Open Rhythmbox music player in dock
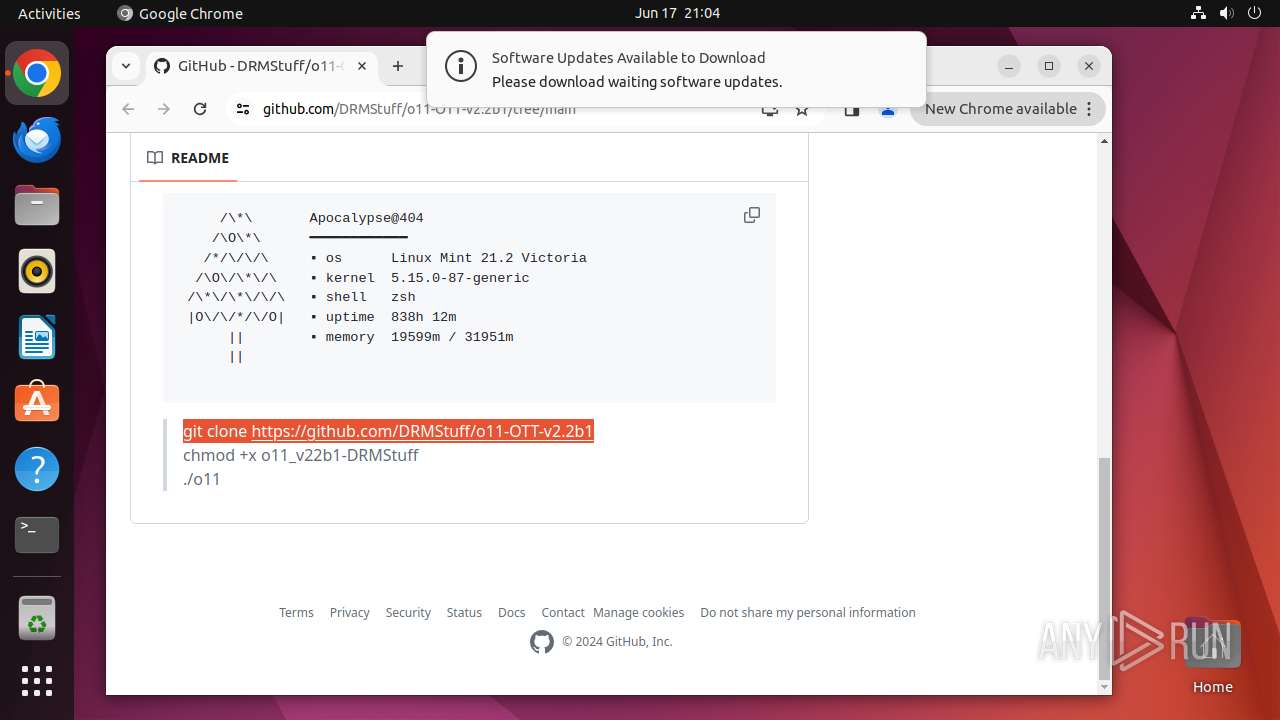Viewport: 1280px width, 720px height. (x=37, y=272)
